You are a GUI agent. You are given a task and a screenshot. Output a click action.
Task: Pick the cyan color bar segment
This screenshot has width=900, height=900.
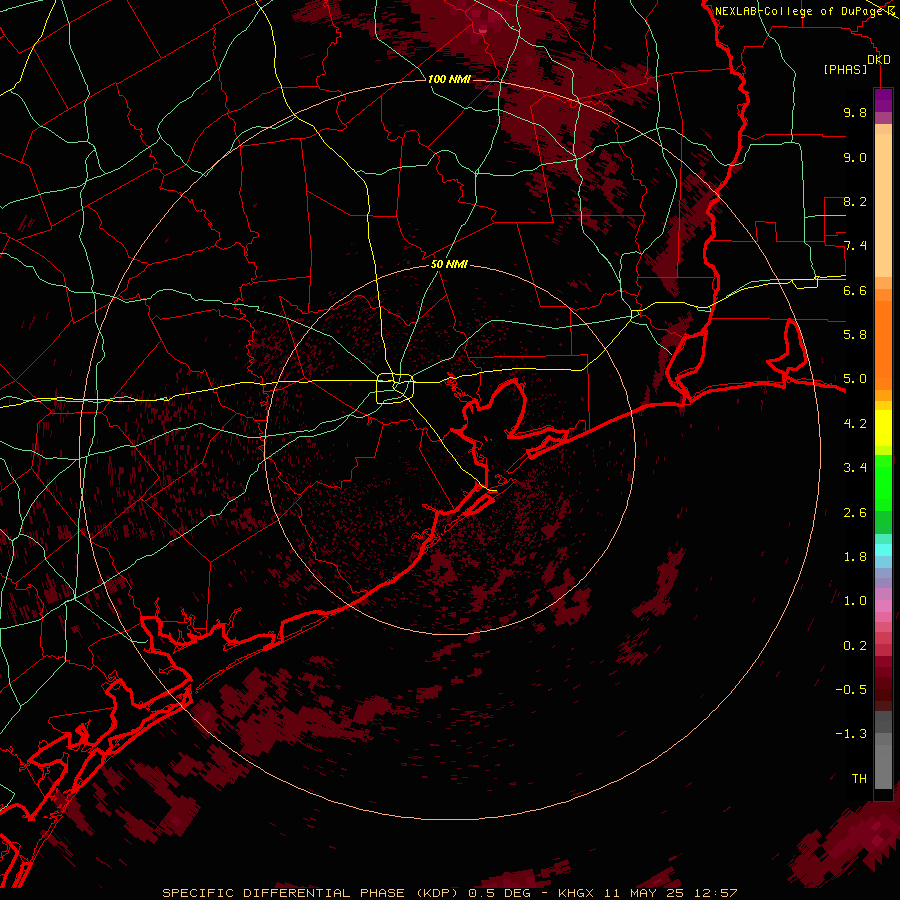click(x=883, y=550)
